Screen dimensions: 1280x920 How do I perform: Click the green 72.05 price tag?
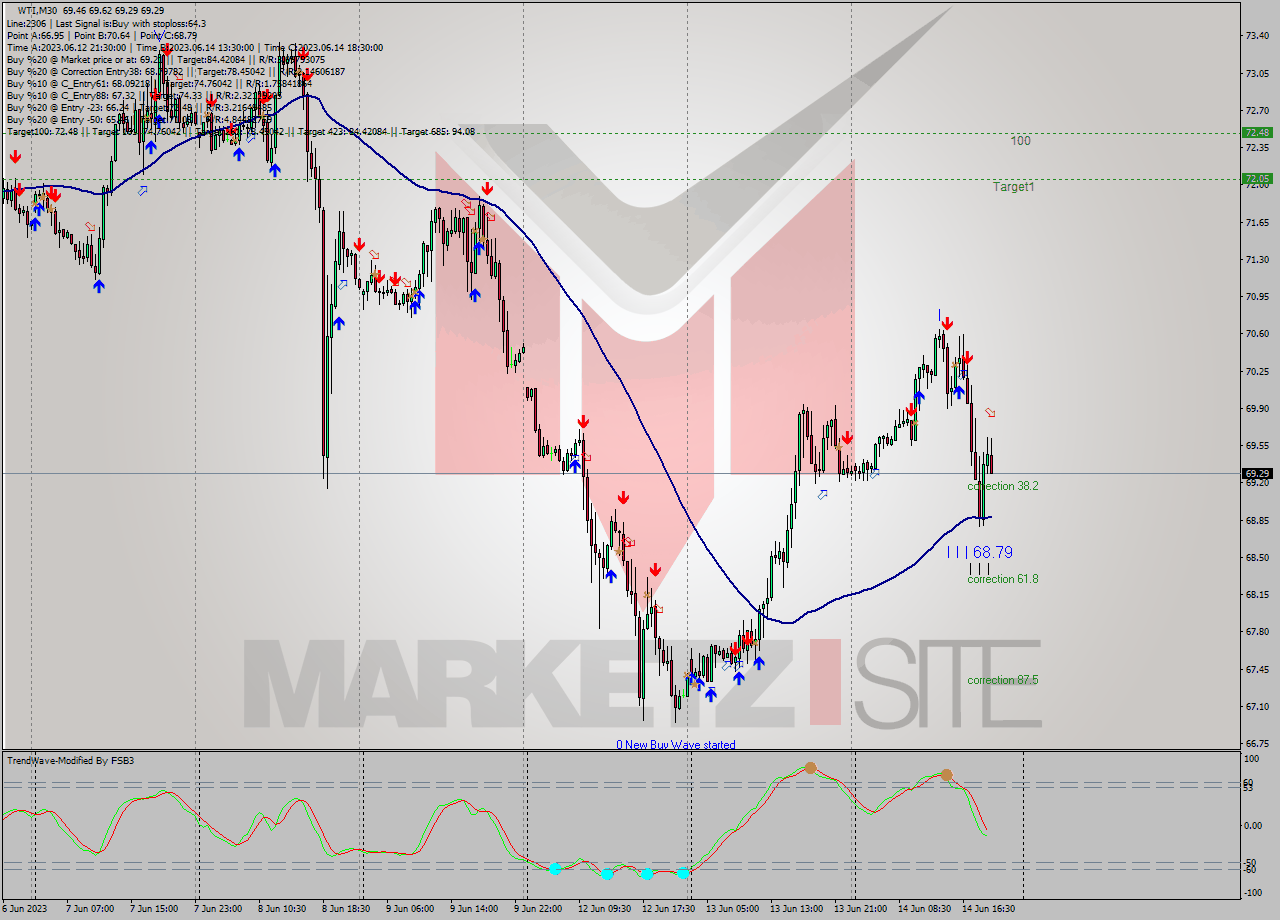[1256, 179]
